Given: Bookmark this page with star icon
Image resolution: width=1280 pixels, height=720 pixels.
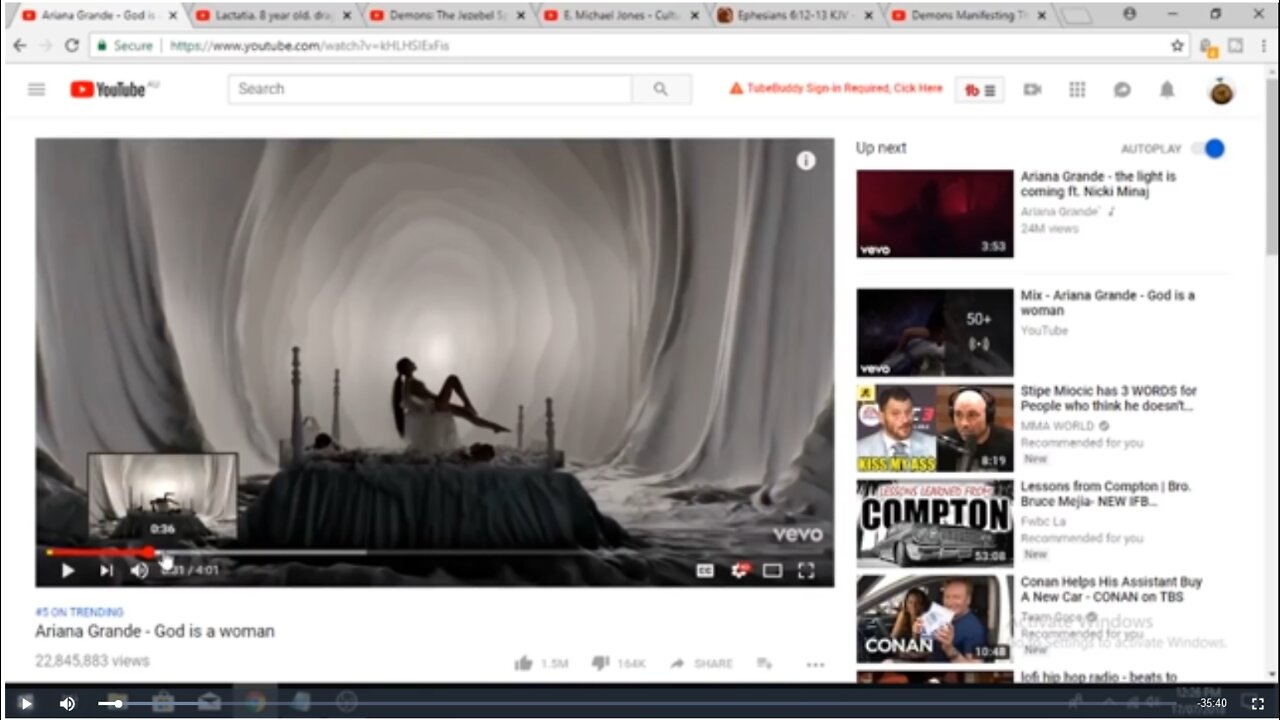Looking at the screenshot, I should (1177, 46).
